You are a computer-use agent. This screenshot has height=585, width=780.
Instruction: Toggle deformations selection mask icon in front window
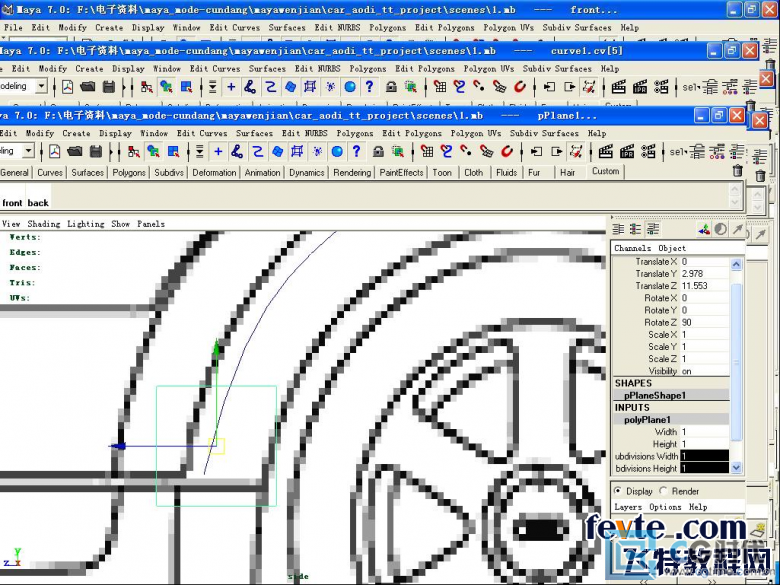297,151
